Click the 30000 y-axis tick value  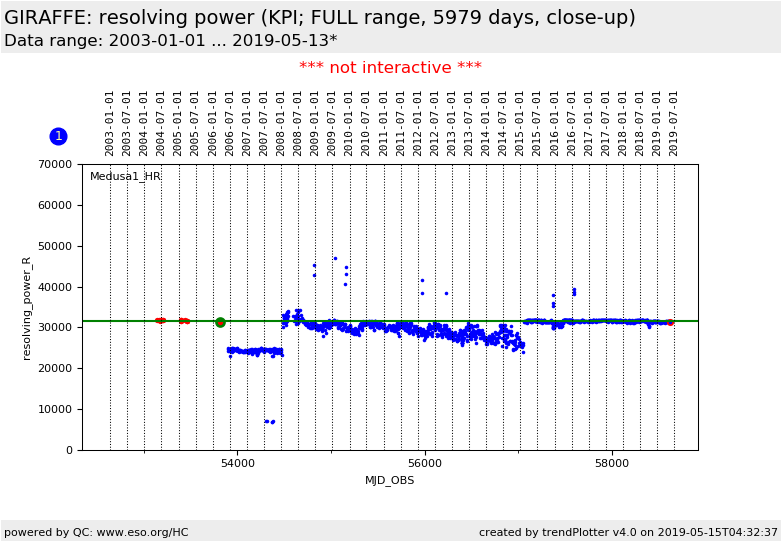coord(54,328)
